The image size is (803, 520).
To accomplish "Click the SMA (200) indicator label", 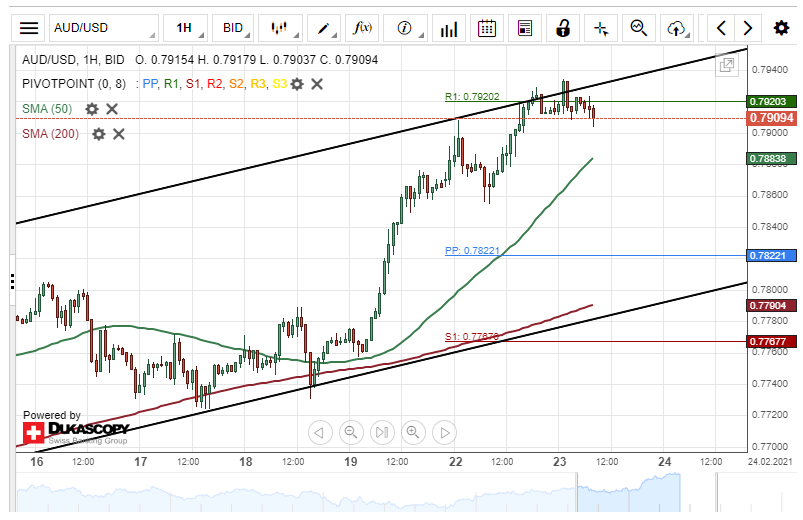I will click(50, 134).
